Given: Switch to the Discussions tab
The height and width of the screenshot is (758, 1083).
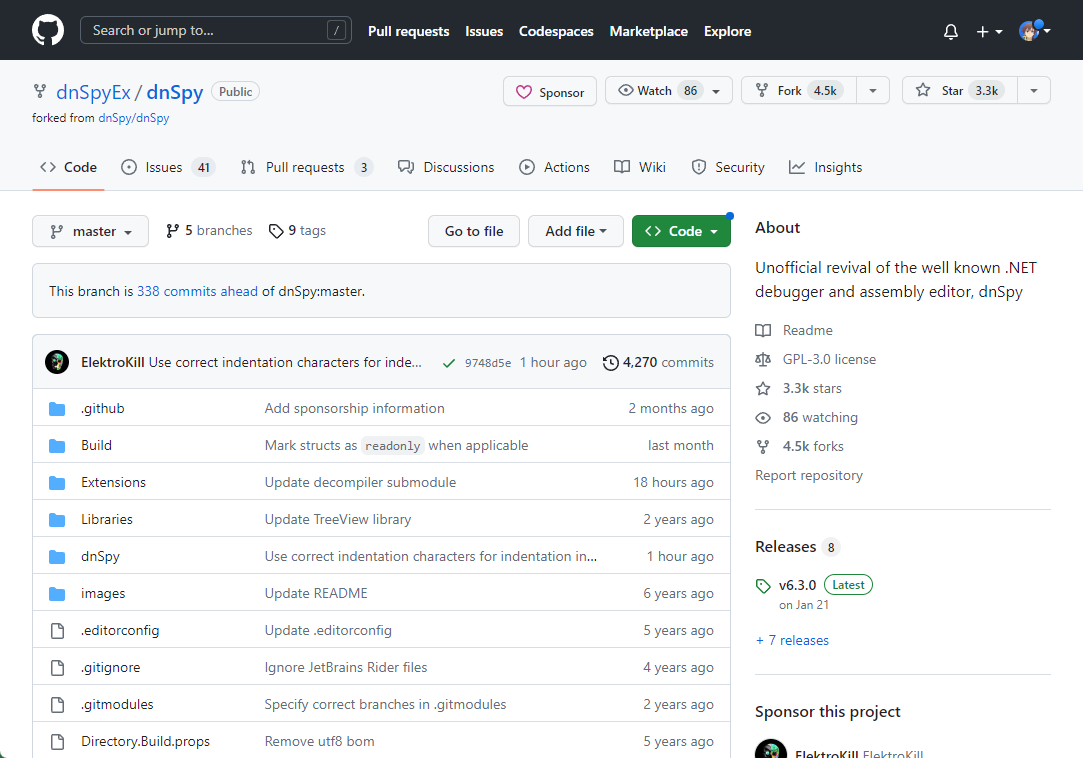Looking at the screenshot, I should [446, 167].
